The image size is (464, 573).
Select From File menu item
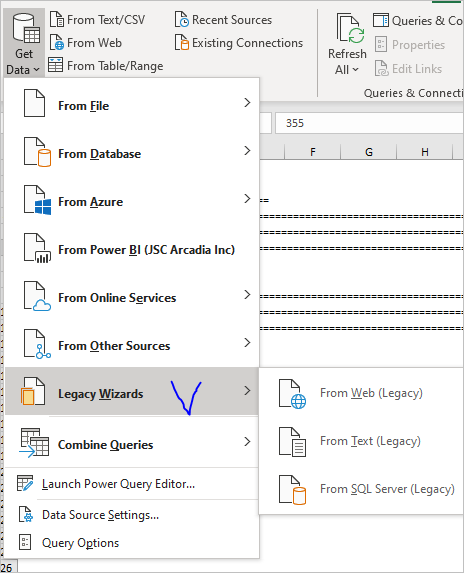click(x=132, y=103)
